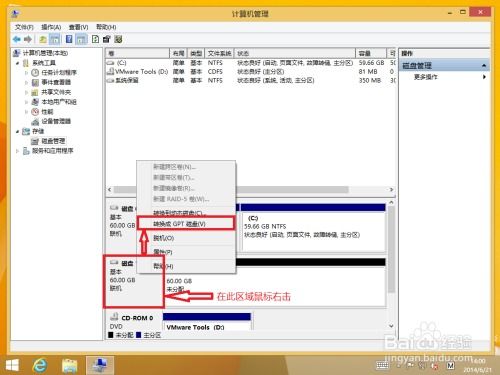The height and width of the screenshot is (375, 500).
Task: Click the horizontal scrollbar right arrow
Action: [x=391, y=189]
